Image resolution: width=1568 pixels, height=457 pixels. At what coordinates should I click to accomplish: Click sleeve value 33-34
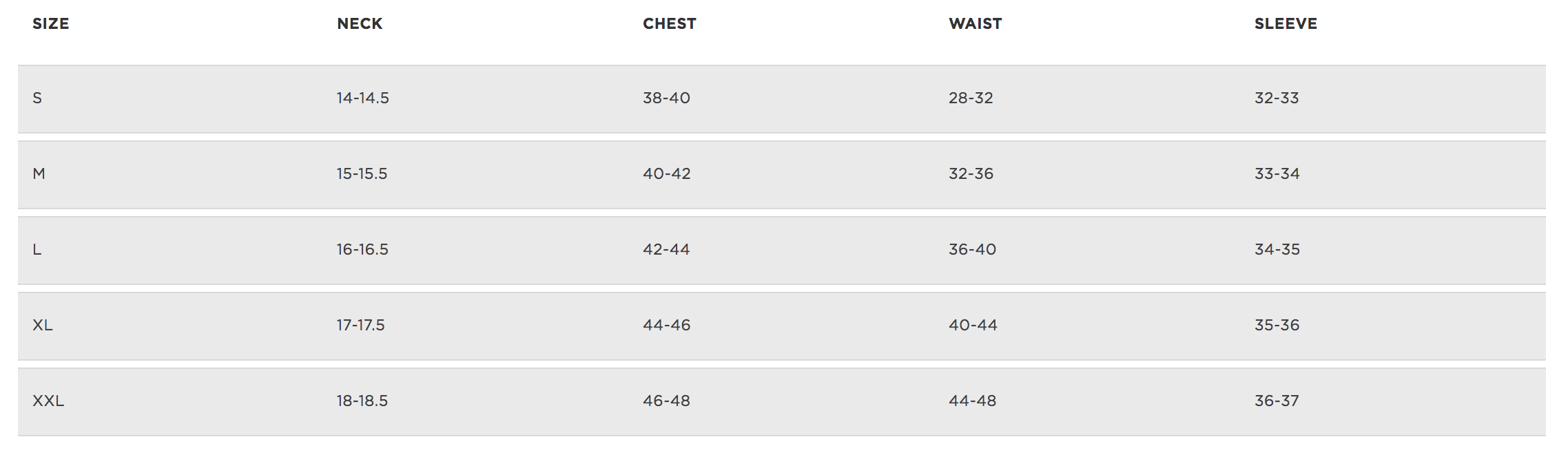click(x=1277, y=173)
